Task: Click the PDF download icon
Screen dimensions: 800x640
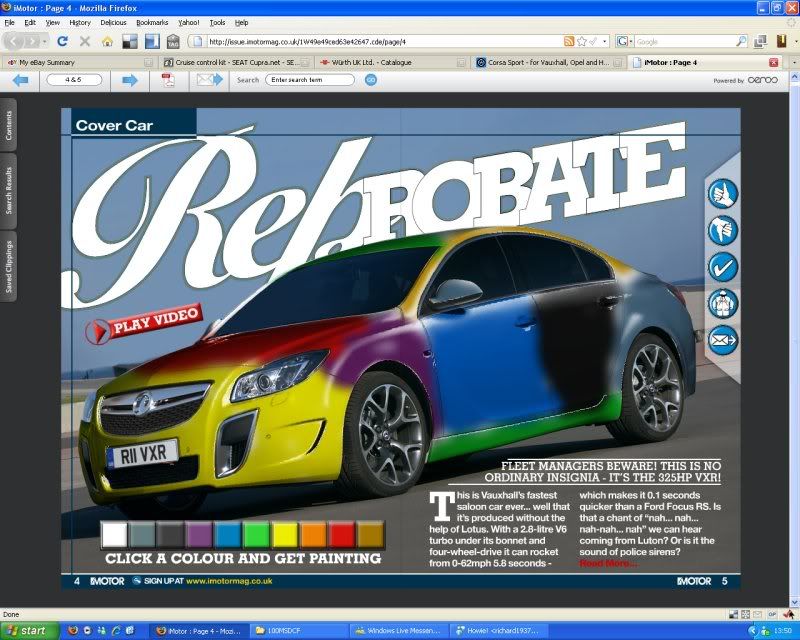Action: pyautogui.click(x=168, y=80)
